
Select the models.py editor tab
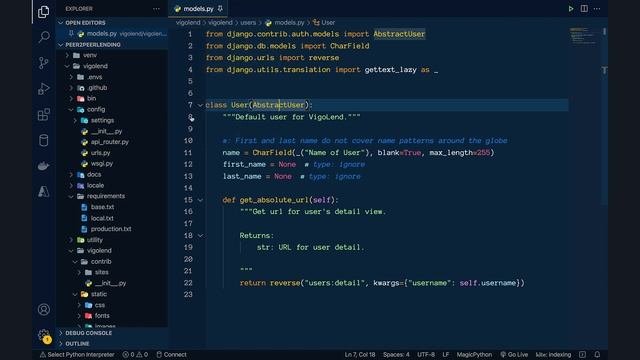(198, 9)
